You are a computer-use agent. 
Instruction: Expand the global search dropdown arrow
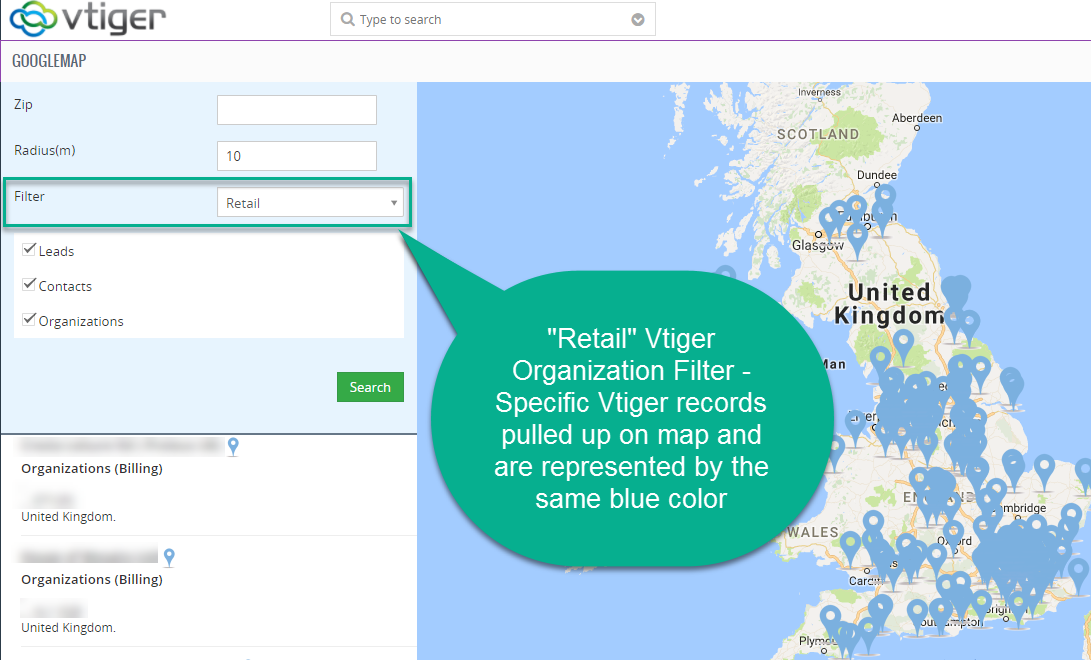click(638, 20)
